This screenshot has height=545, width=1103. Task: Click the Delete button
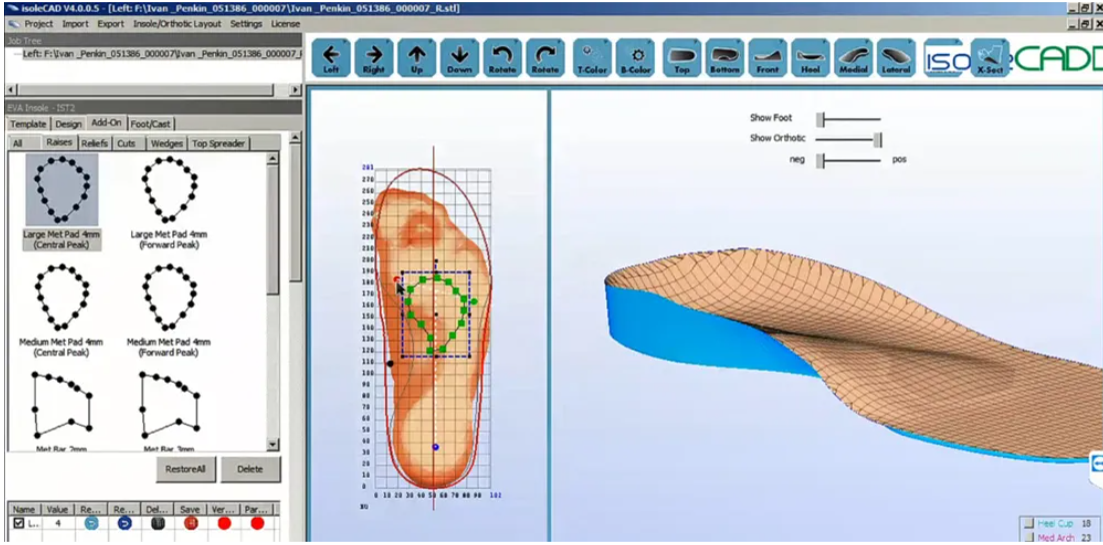[250, 469]
